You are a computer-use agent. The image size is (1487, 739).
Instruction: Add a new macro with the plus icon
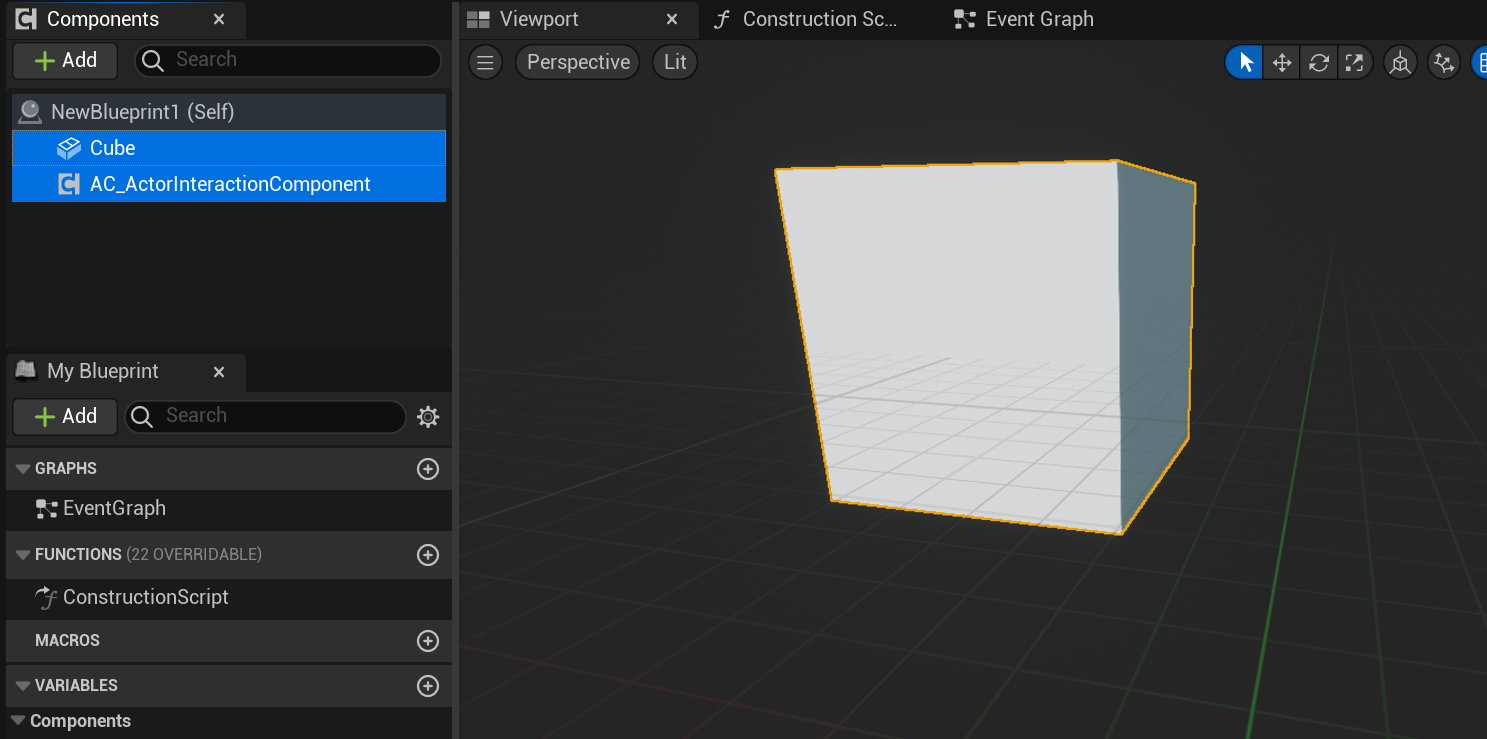tap(428, 641)
